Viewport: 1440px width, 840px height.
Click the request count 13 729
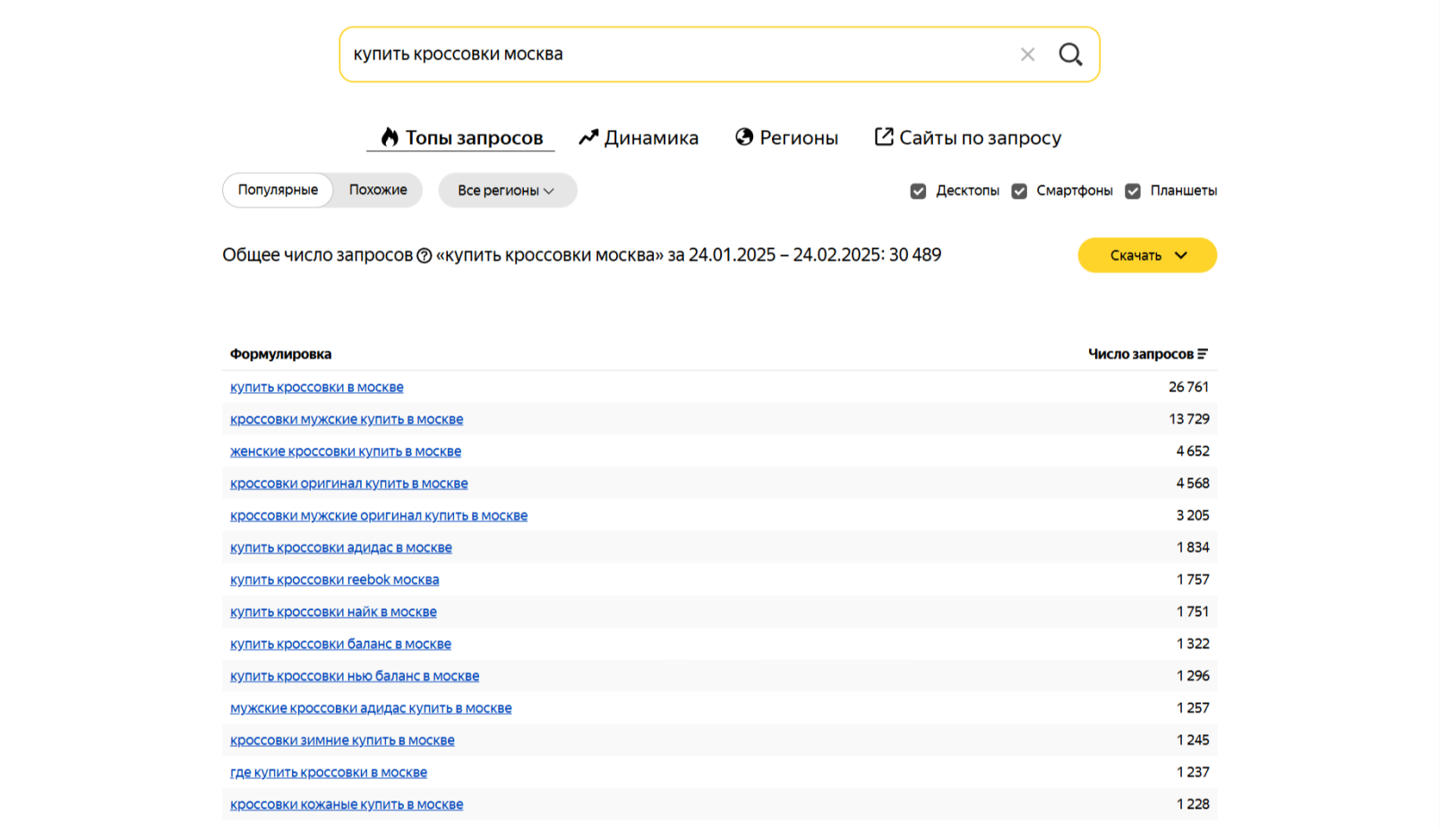click(1188, 419)
